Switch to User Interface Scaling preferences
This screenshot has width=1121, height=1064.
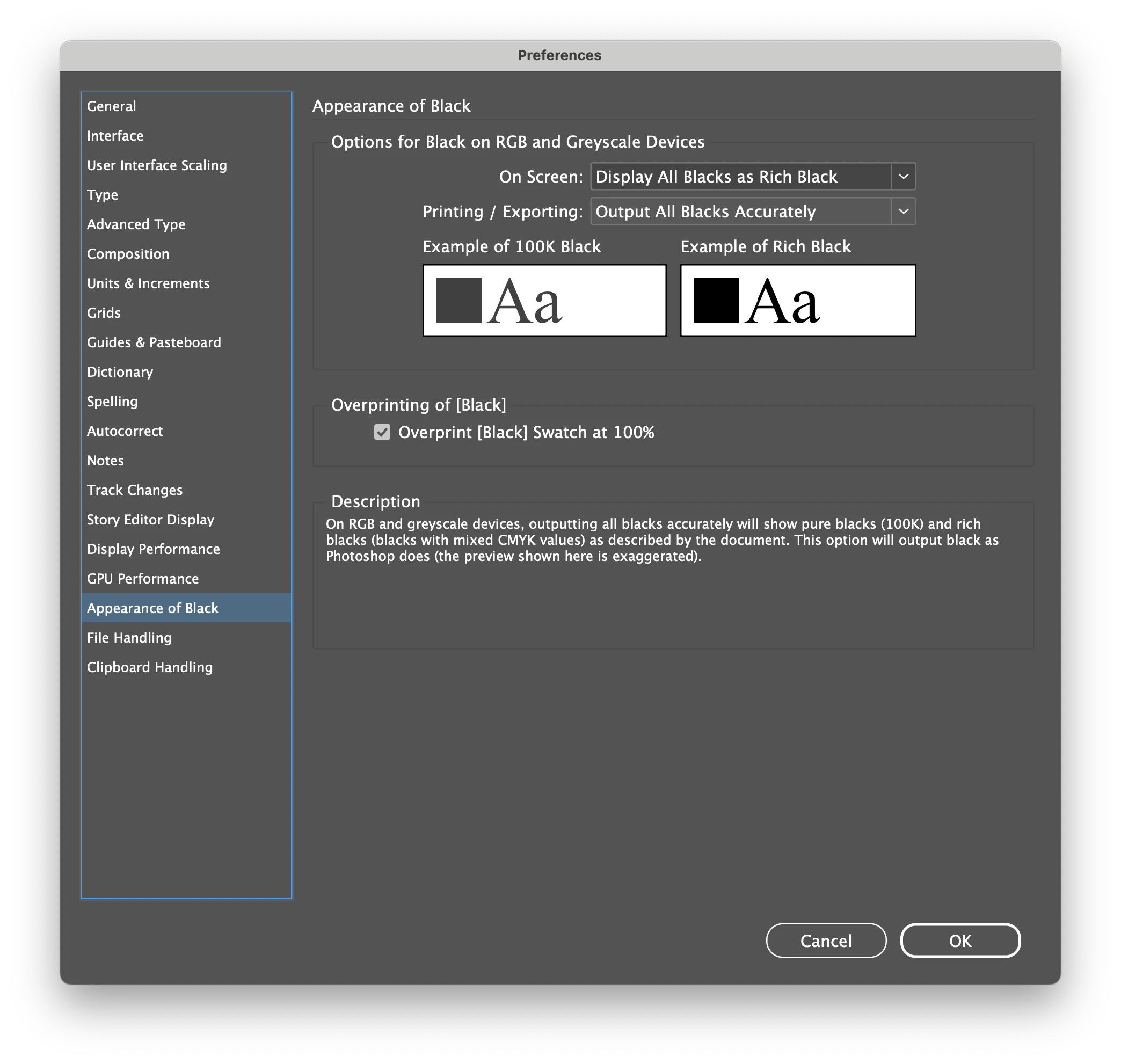click(157, 165)
